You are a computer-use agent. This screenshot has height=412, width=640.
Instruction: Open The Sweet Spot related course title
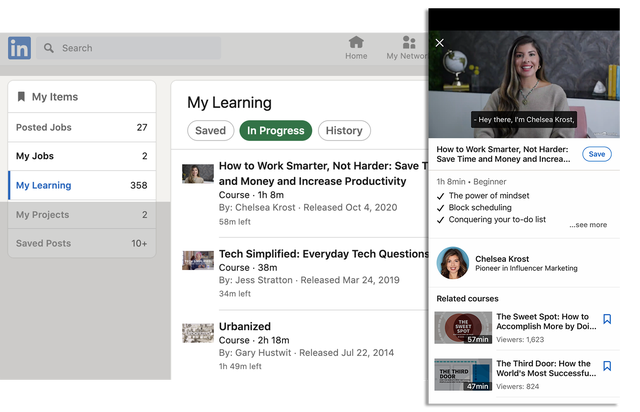point(546,321)
